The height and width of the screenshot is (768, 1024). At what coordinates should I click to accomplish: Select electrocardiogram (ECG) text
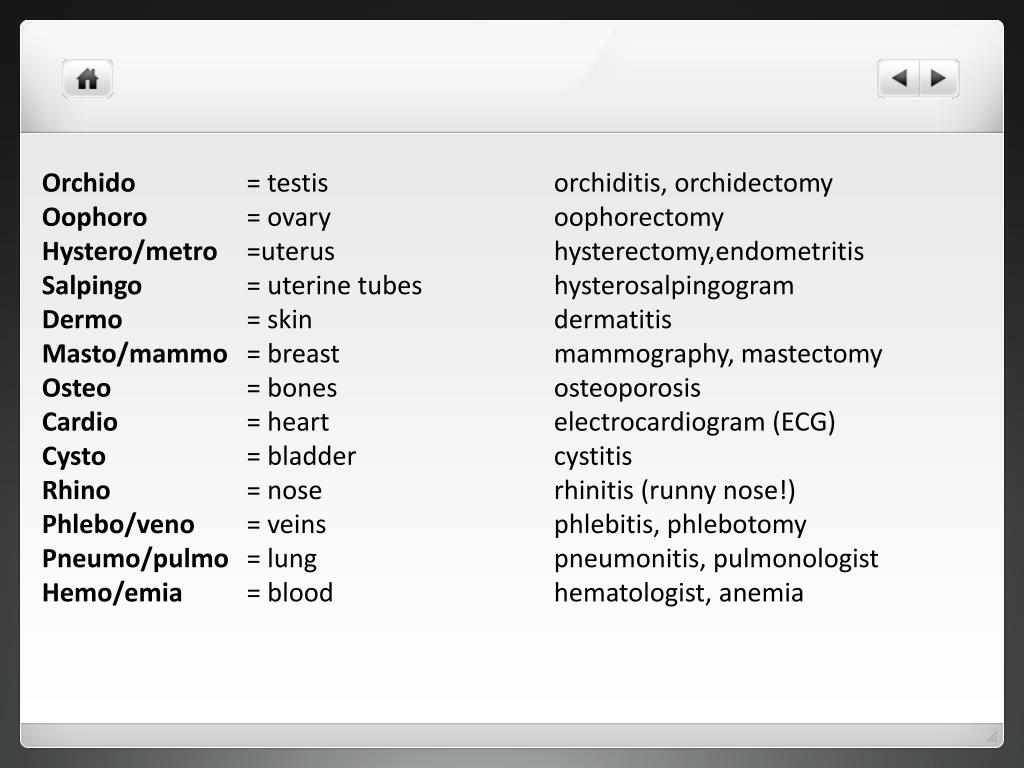[x=695, y=422]
